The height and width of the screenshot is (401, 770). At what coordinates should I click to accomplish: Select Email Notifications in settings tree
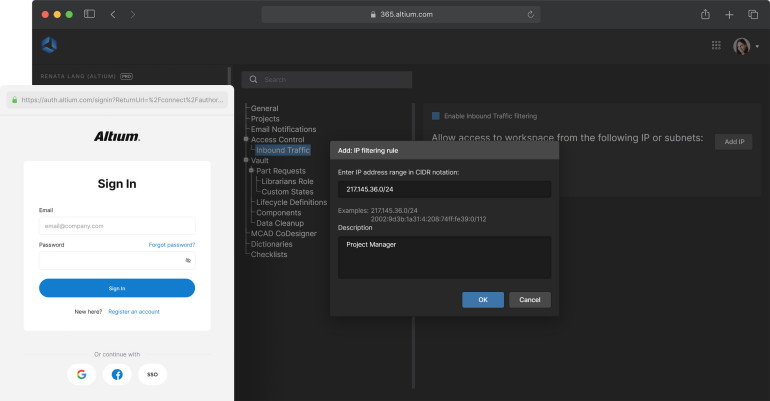(x=283, y=129)
